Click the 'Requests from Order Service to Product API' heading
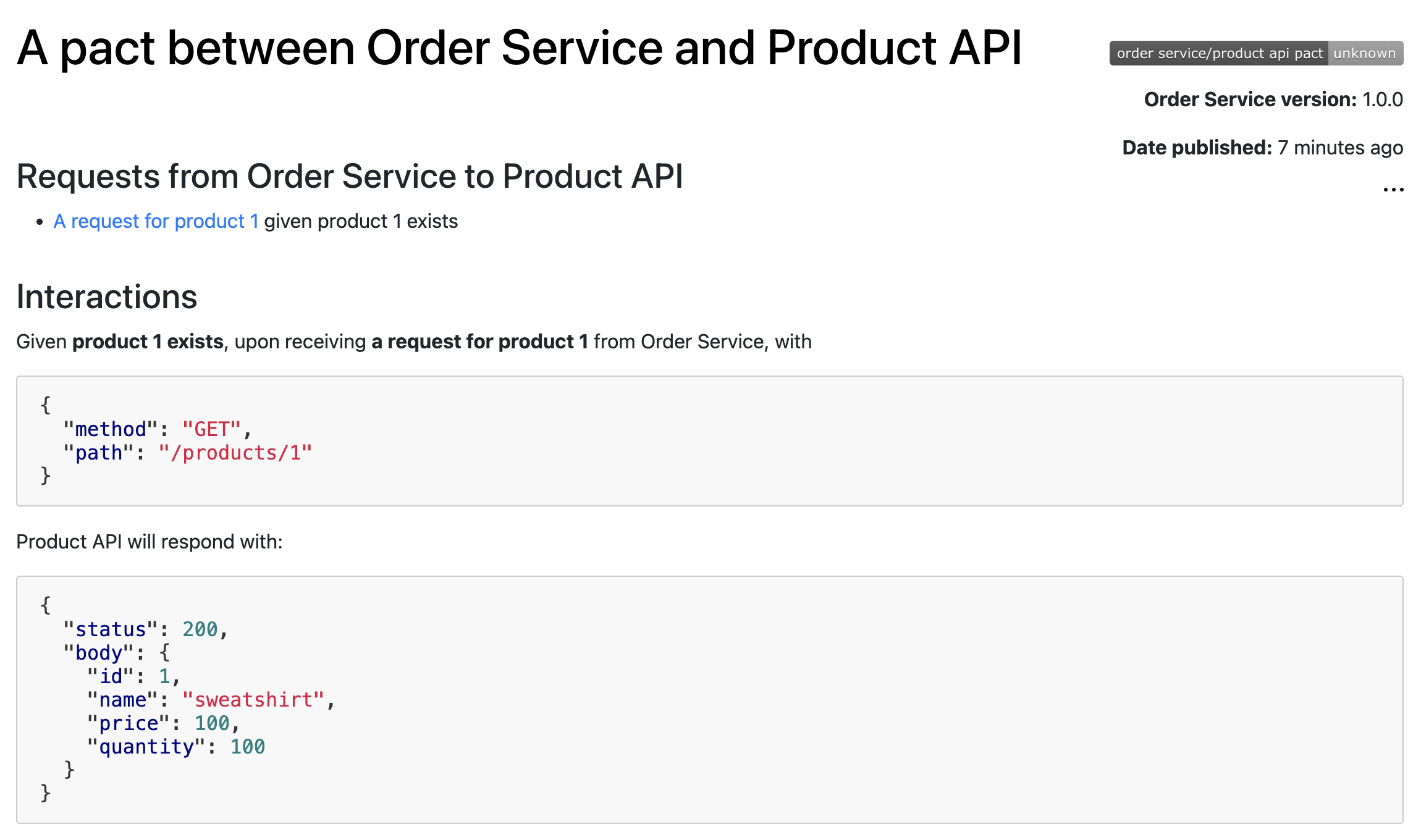The image size is (1421, 840). coord(350,177)
